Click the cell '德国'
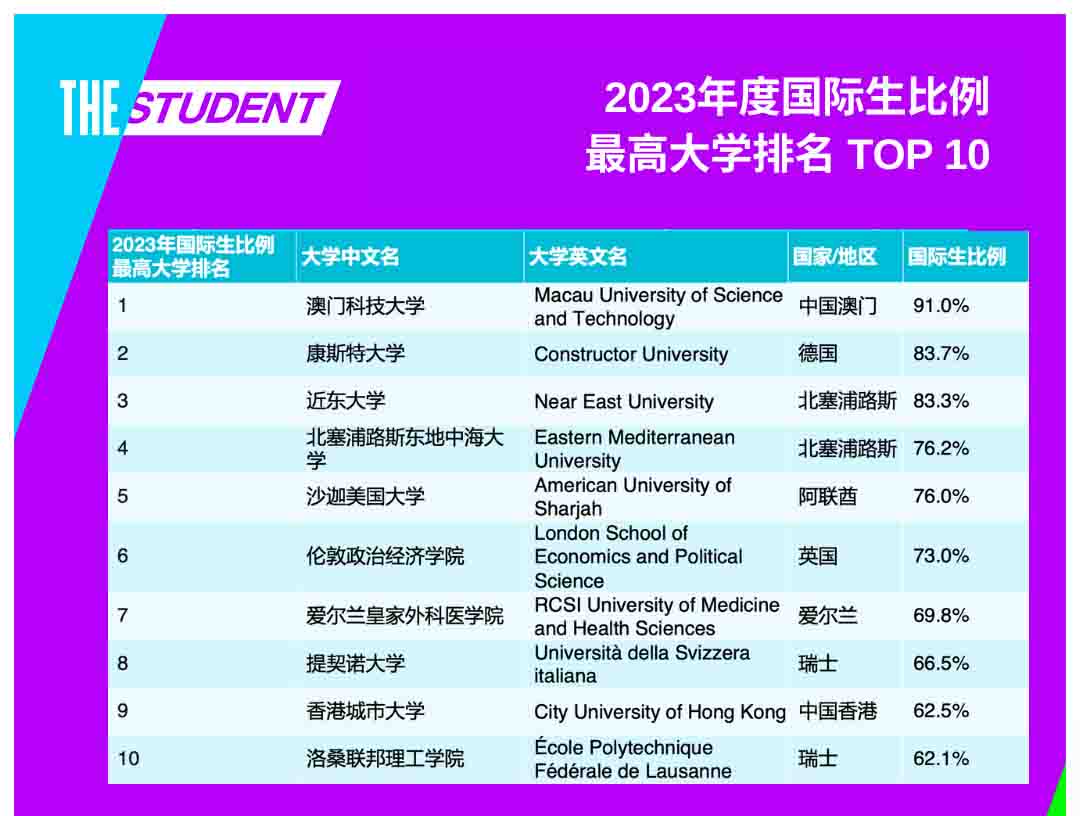 tap(818, 354)
